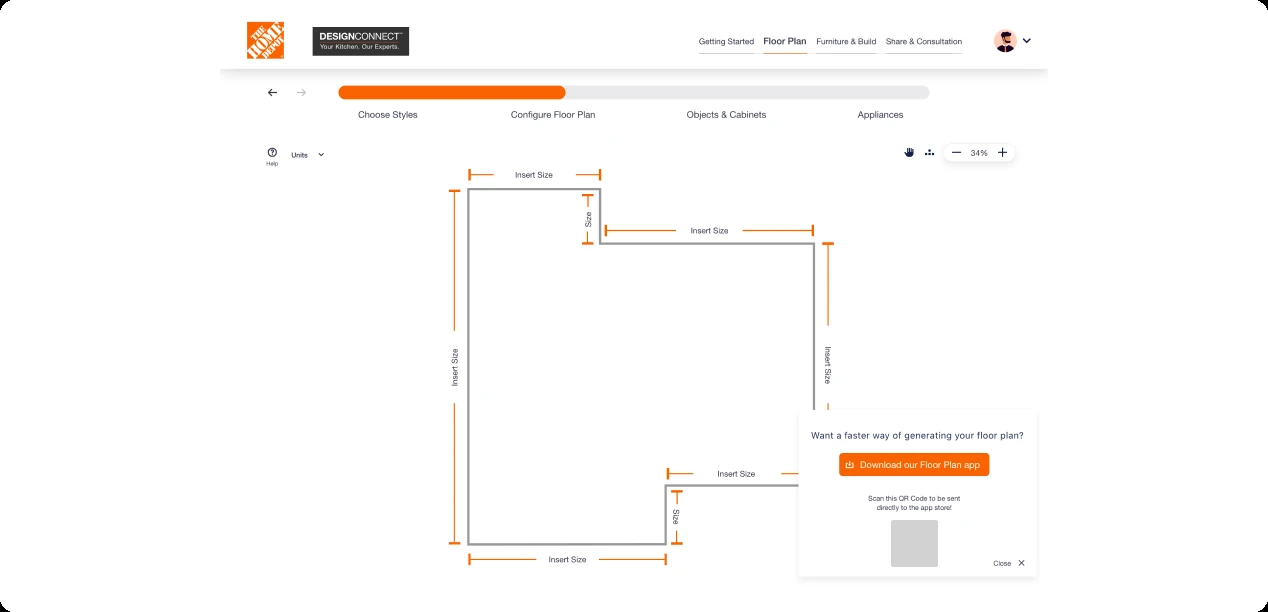Open the Objects & Cabinets step

(x=726, y=115)
